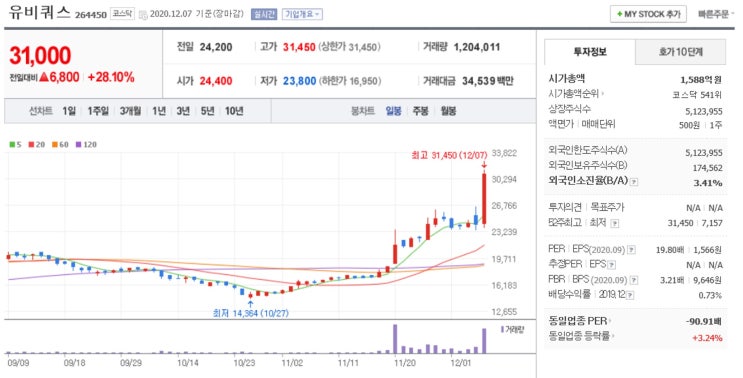
Task: Click the 코스닥 541위 ranking value
Action: point(697,95)
